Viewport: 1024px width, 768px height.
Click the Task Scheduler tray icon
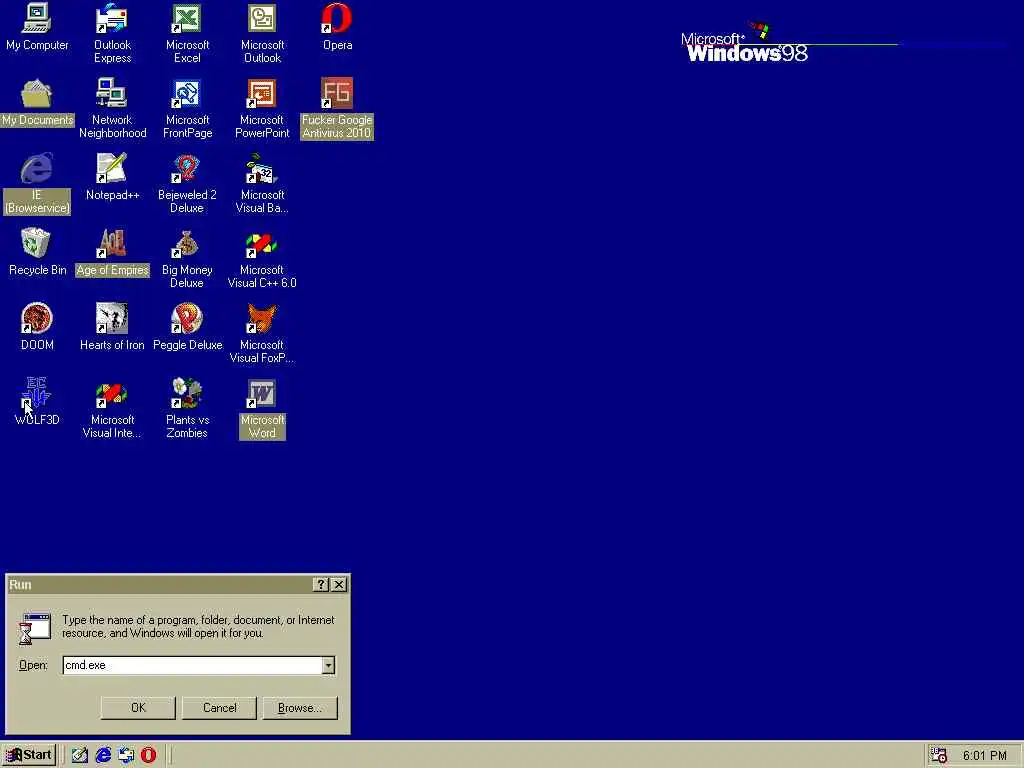939,755
